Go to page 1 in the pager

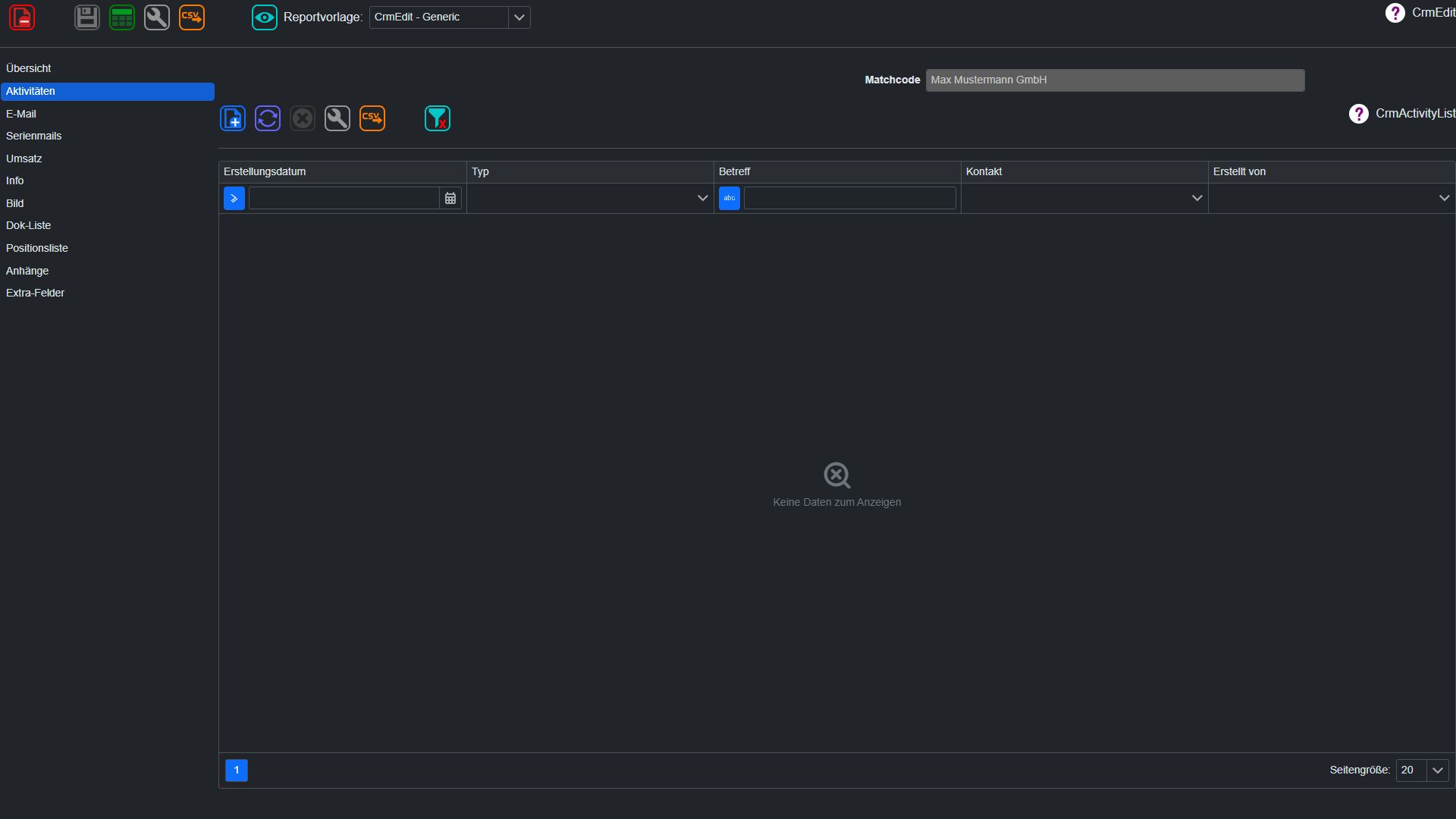click(x=237, y=770)
